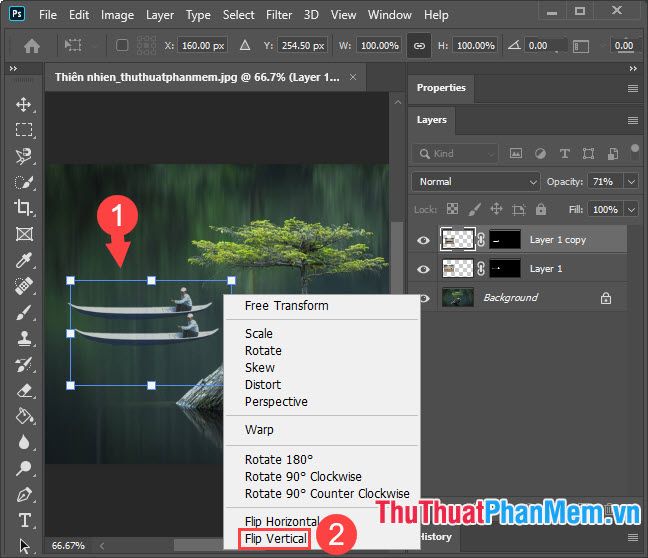The height and width of the screenshot is (558, 648).
Task: Toggle lock position icon
Action: point(496,209)
